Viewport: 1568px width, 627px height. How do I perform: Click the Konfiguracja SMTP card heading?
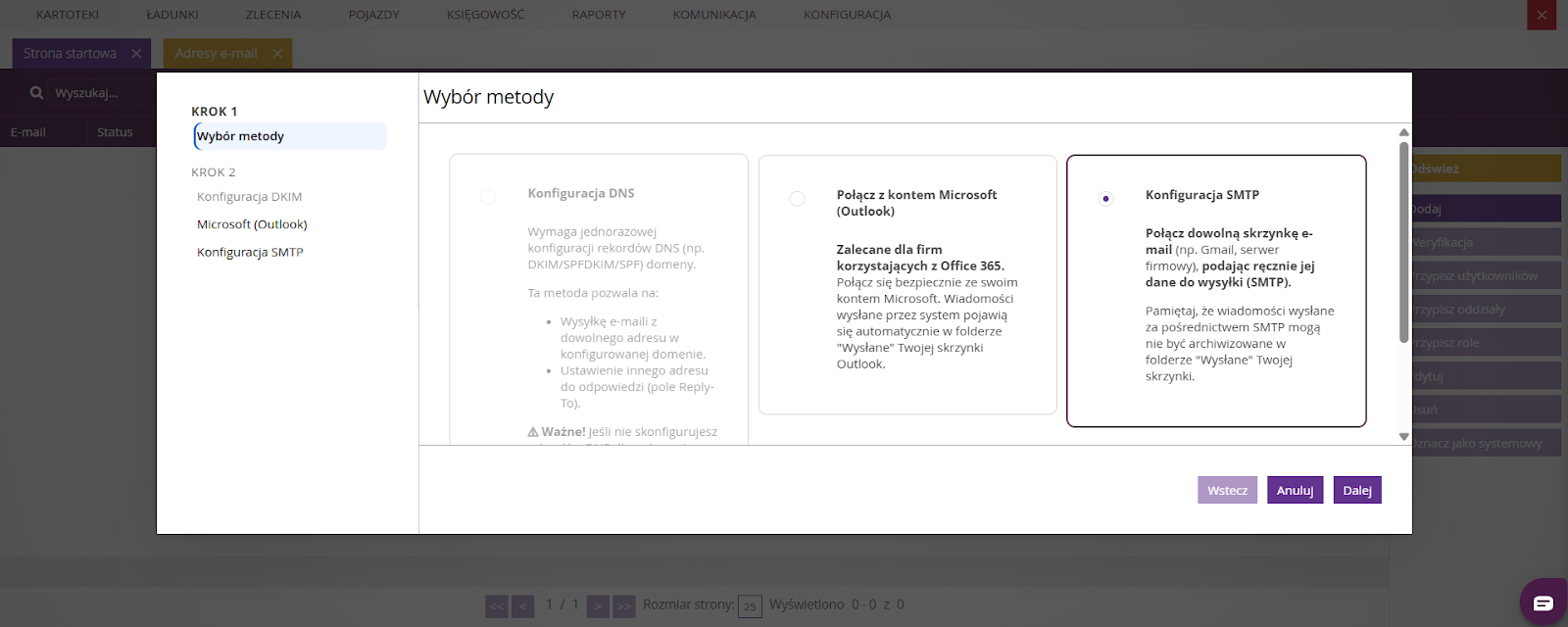tap(1202, 195)
